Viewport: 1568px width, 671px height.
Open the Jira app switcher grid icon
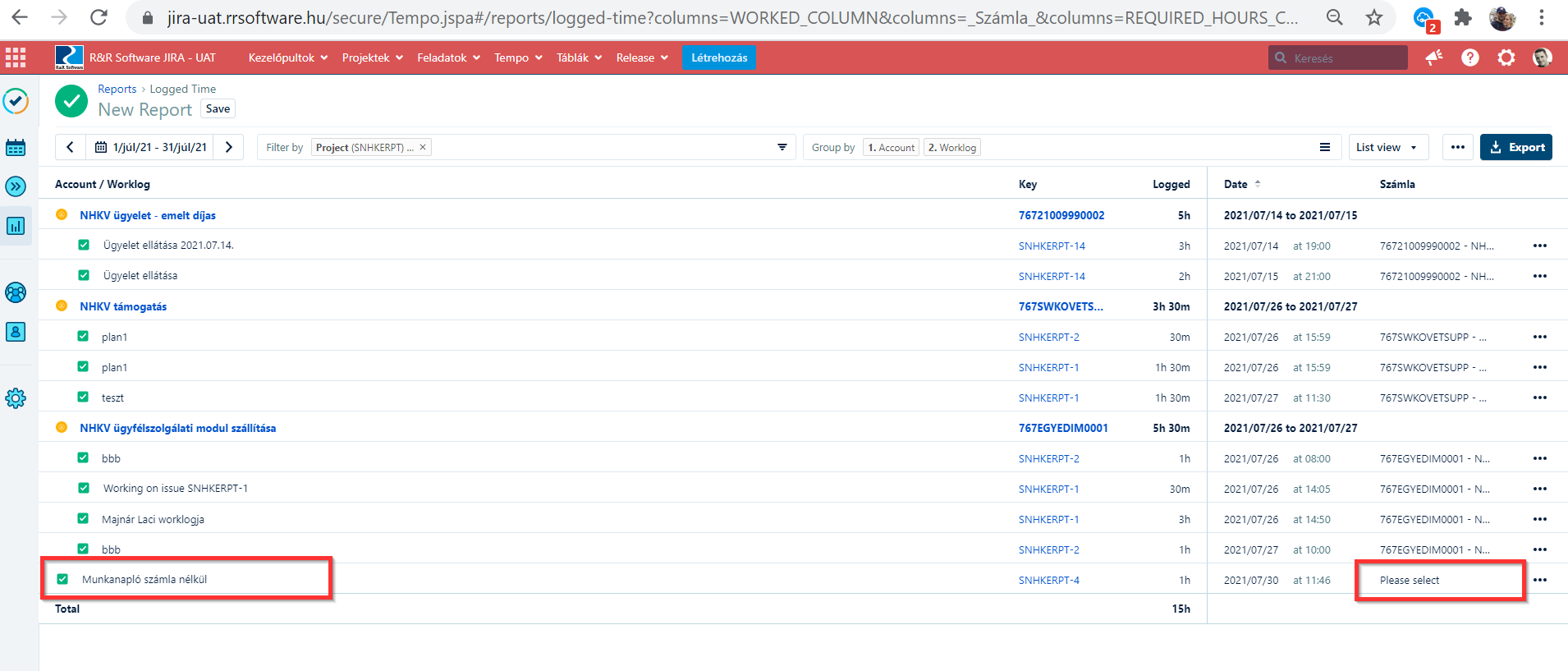[x=16, y=57]
